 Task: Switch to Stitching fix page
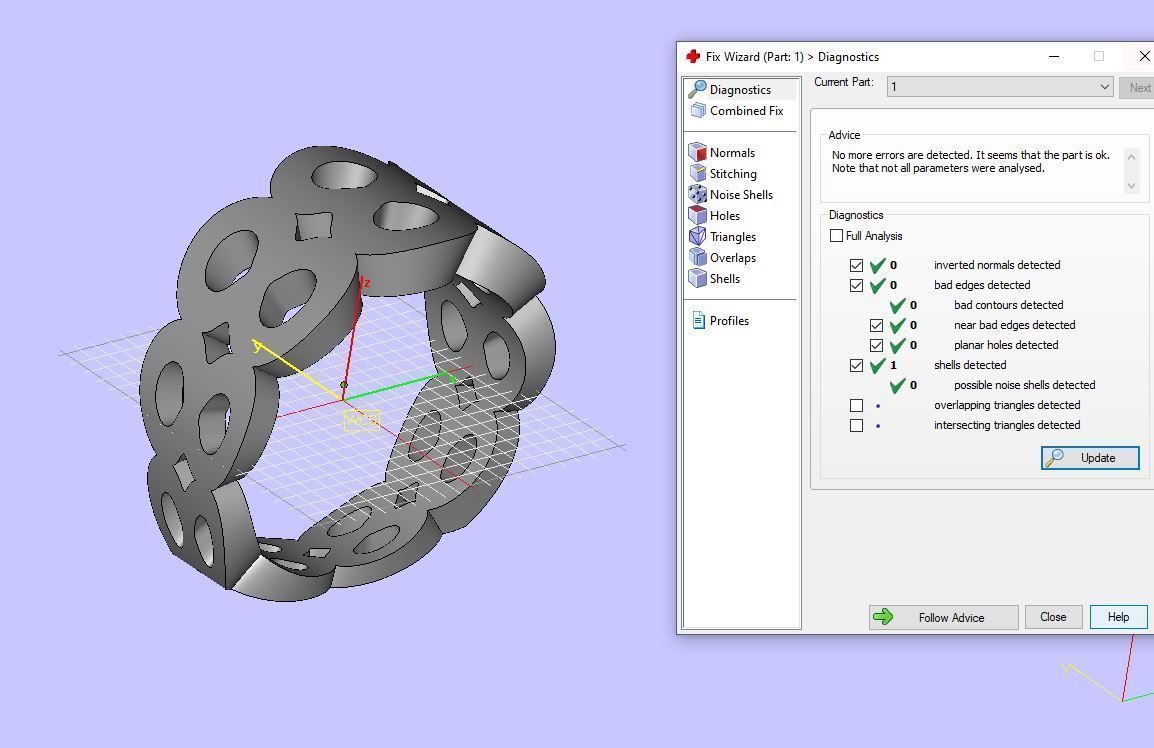733,173
